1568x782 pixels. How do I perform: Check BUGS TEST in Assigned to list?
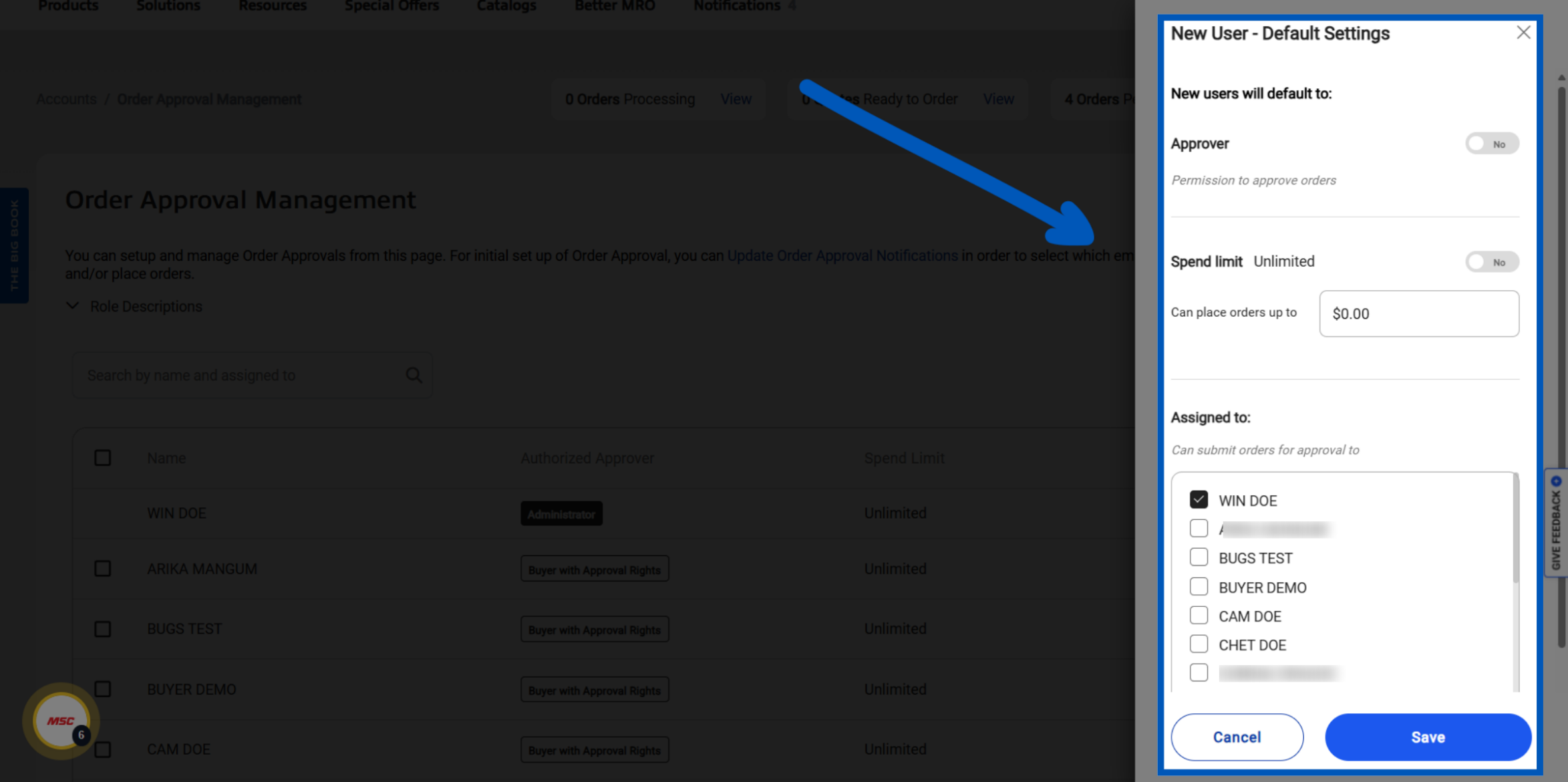[x=1199, y=557]
